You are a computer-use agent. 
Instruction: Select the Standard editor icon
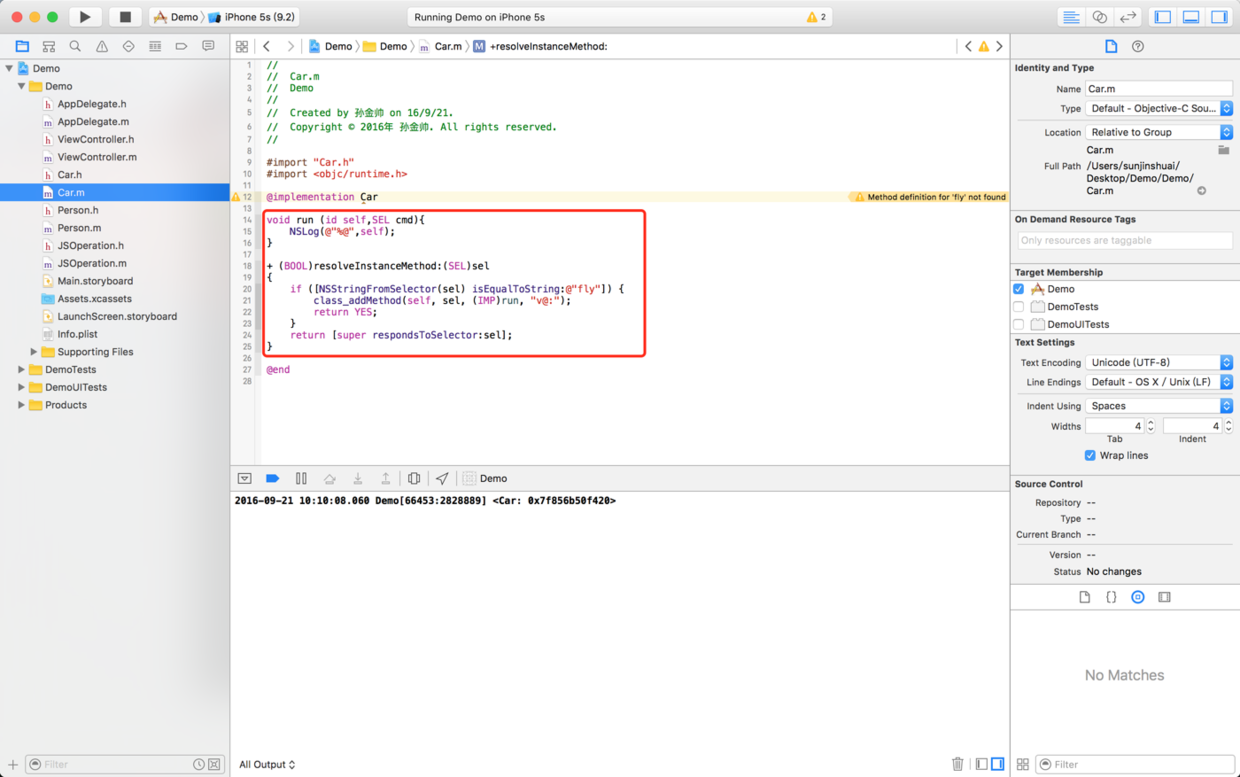click(x=1071, y=17)
